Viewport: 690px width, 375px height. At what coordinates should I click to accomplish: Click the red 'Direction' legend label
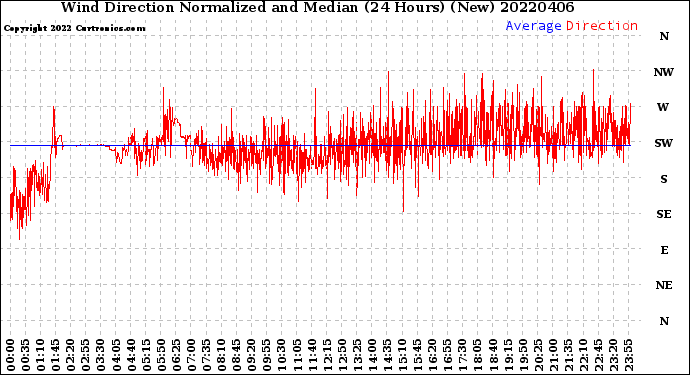[602, 26]
